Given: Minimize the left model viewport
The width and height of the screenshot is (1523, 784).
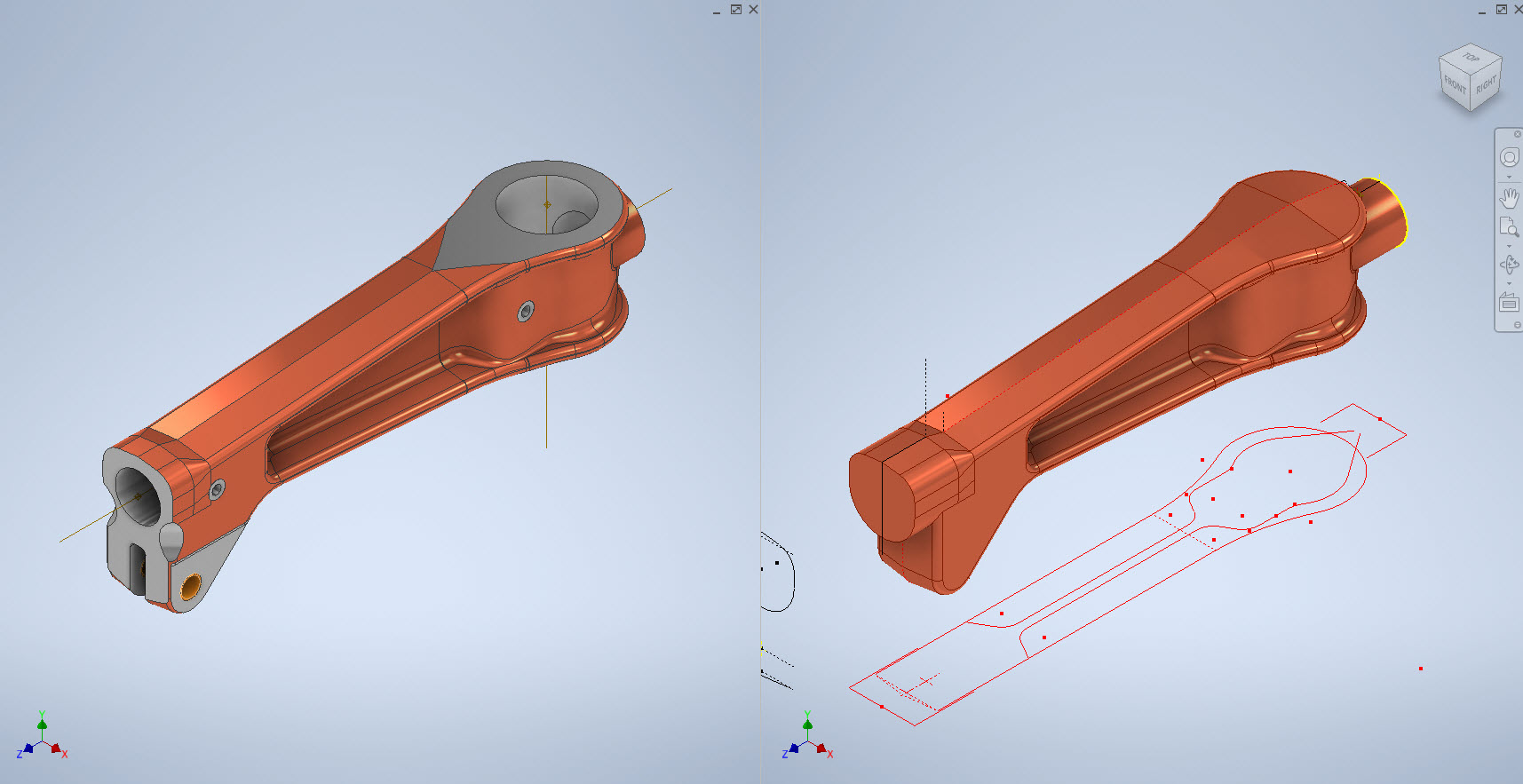Looking at the screenshot, I should [717, 11].
